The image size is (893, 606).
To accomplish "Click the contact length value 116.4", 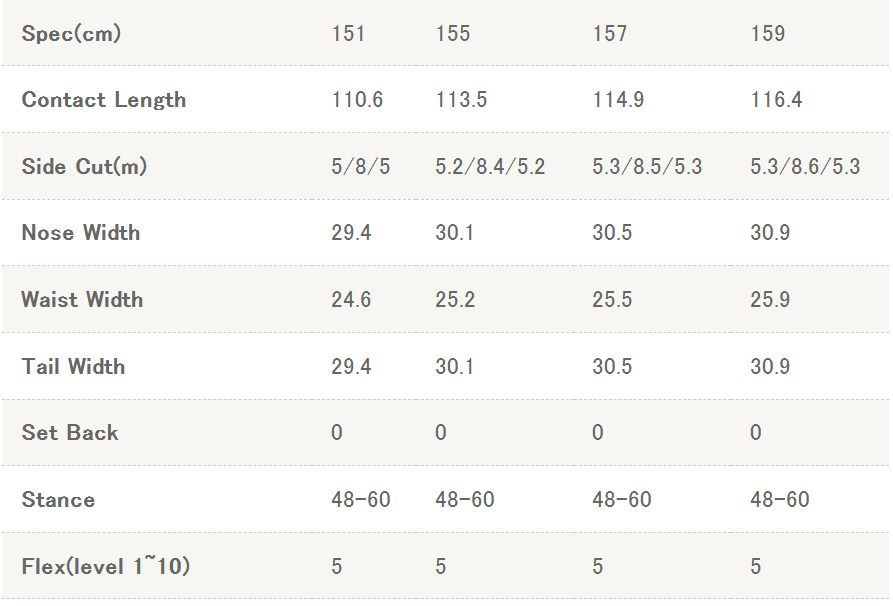I will (776, 100).
